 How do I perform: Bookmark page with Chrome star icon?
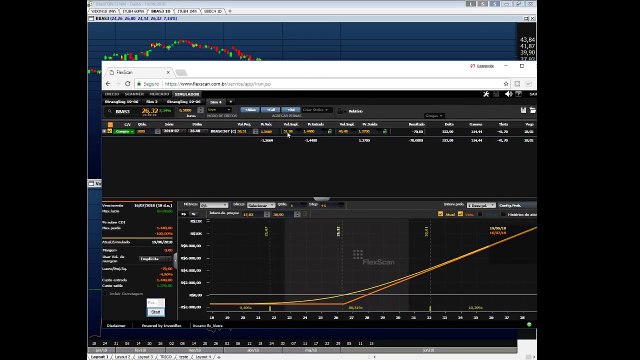pos(506,84)
